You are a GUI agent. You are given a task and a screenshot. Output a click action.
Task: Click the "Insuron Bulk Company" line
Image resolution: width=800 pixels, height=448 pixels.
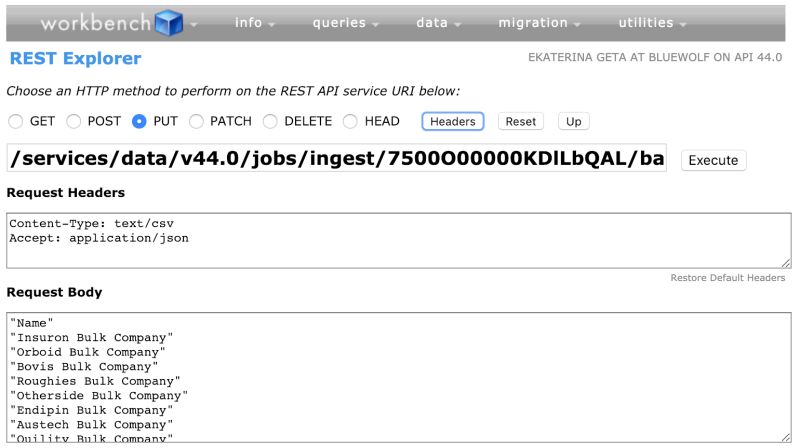92,338
